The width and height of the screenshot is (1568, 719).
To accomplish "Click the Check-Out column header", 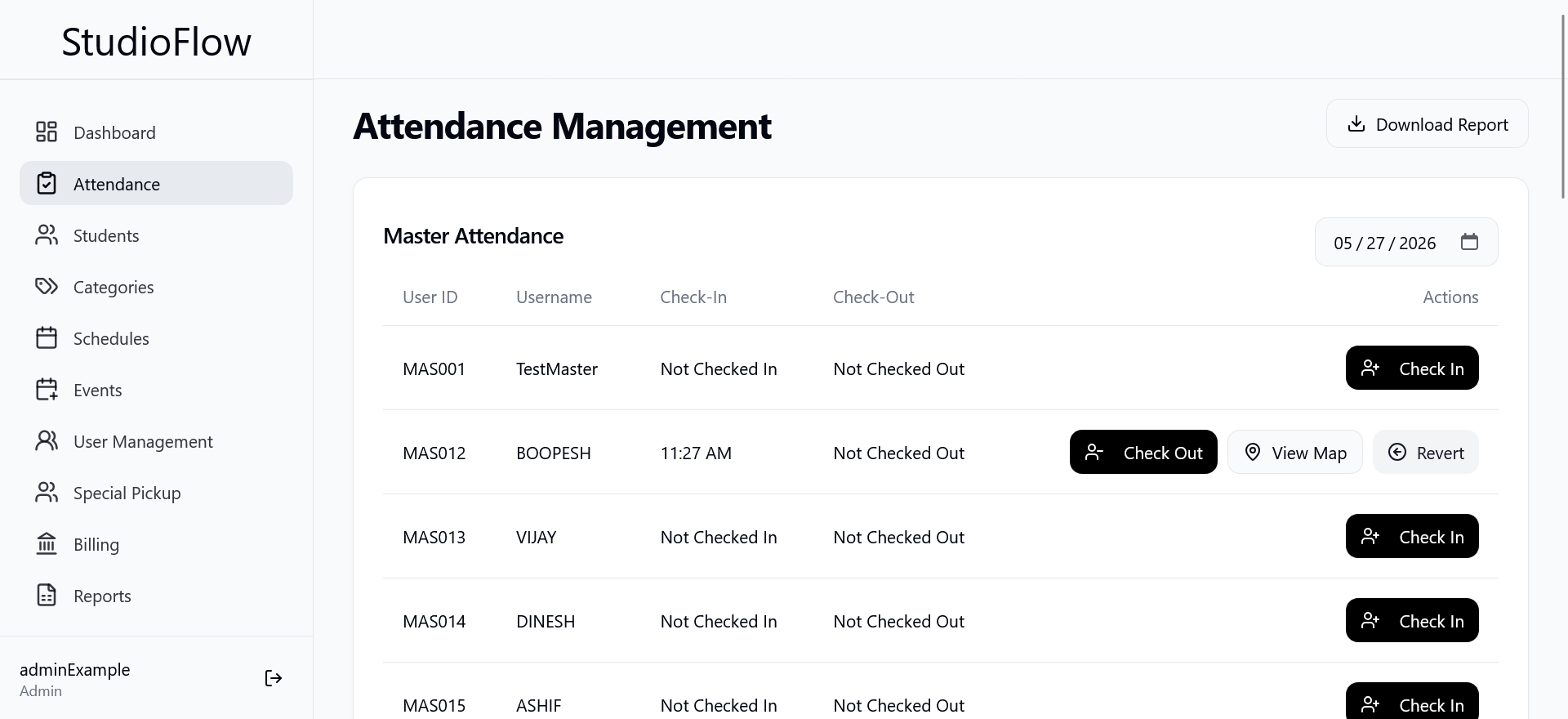I will pos(874,297).
